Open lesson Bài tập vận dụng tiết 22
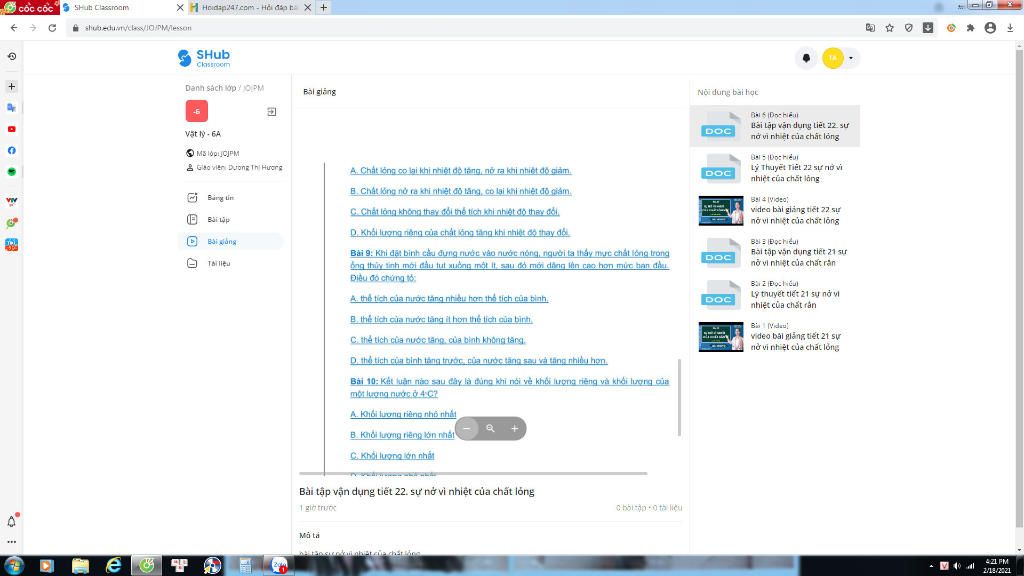 (775, 126)
